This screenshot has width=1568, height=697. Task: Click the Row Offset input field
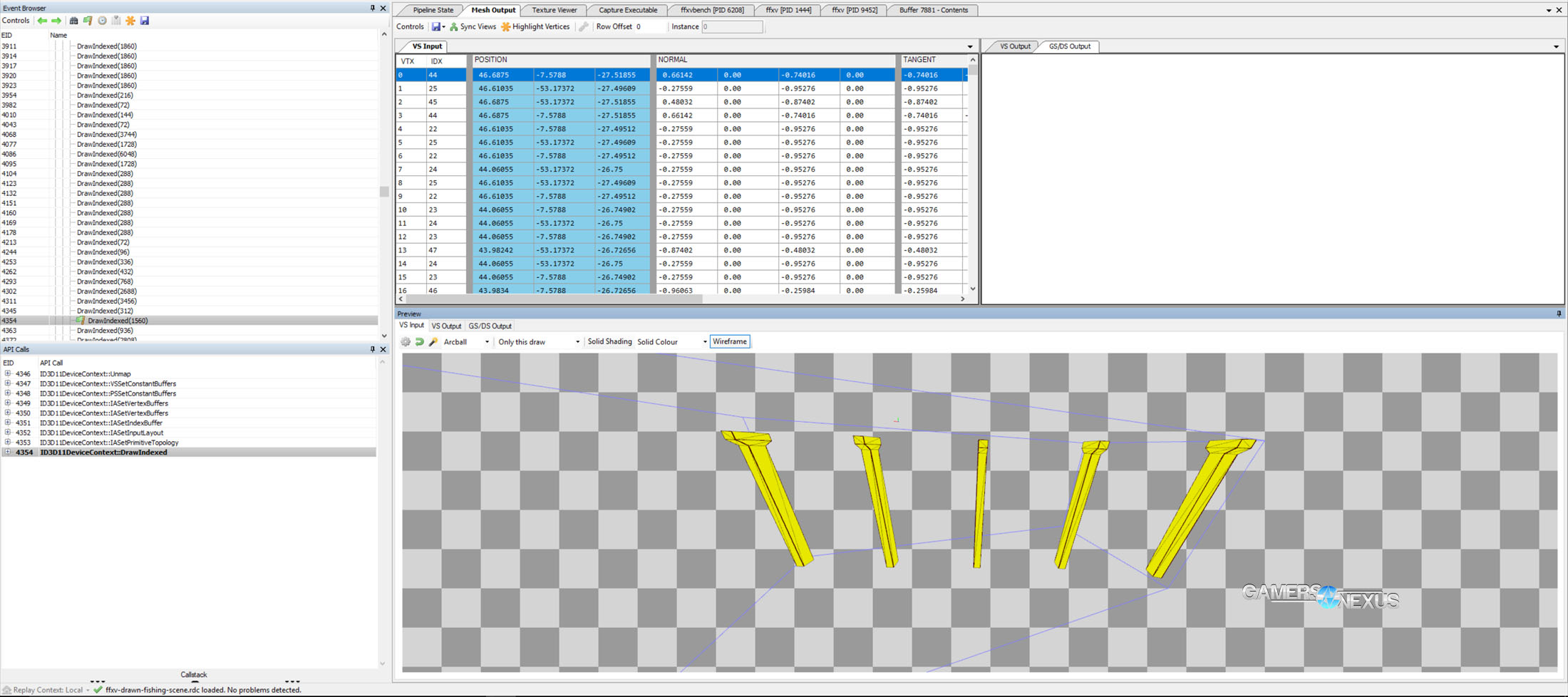tap(650, 26)
